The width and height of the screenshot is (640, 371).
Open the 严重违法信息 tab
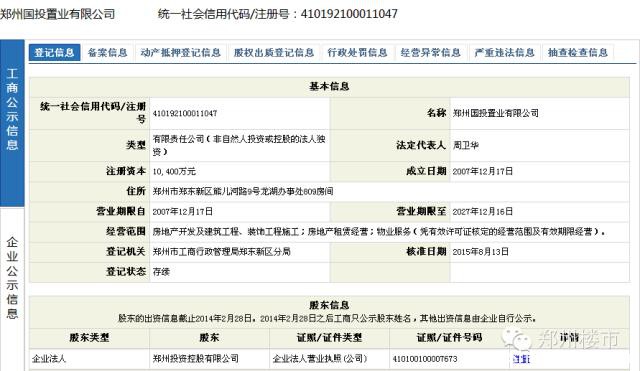click(x=504, y=53)
